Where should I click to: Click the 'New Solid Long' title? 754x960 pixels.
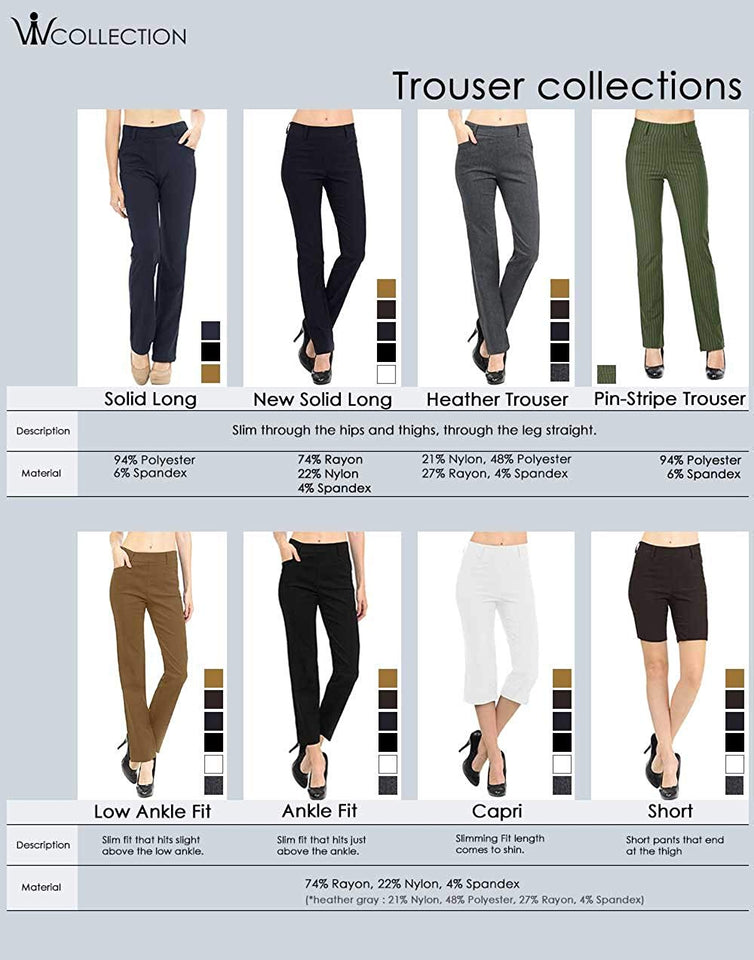(x=323, y=400)
